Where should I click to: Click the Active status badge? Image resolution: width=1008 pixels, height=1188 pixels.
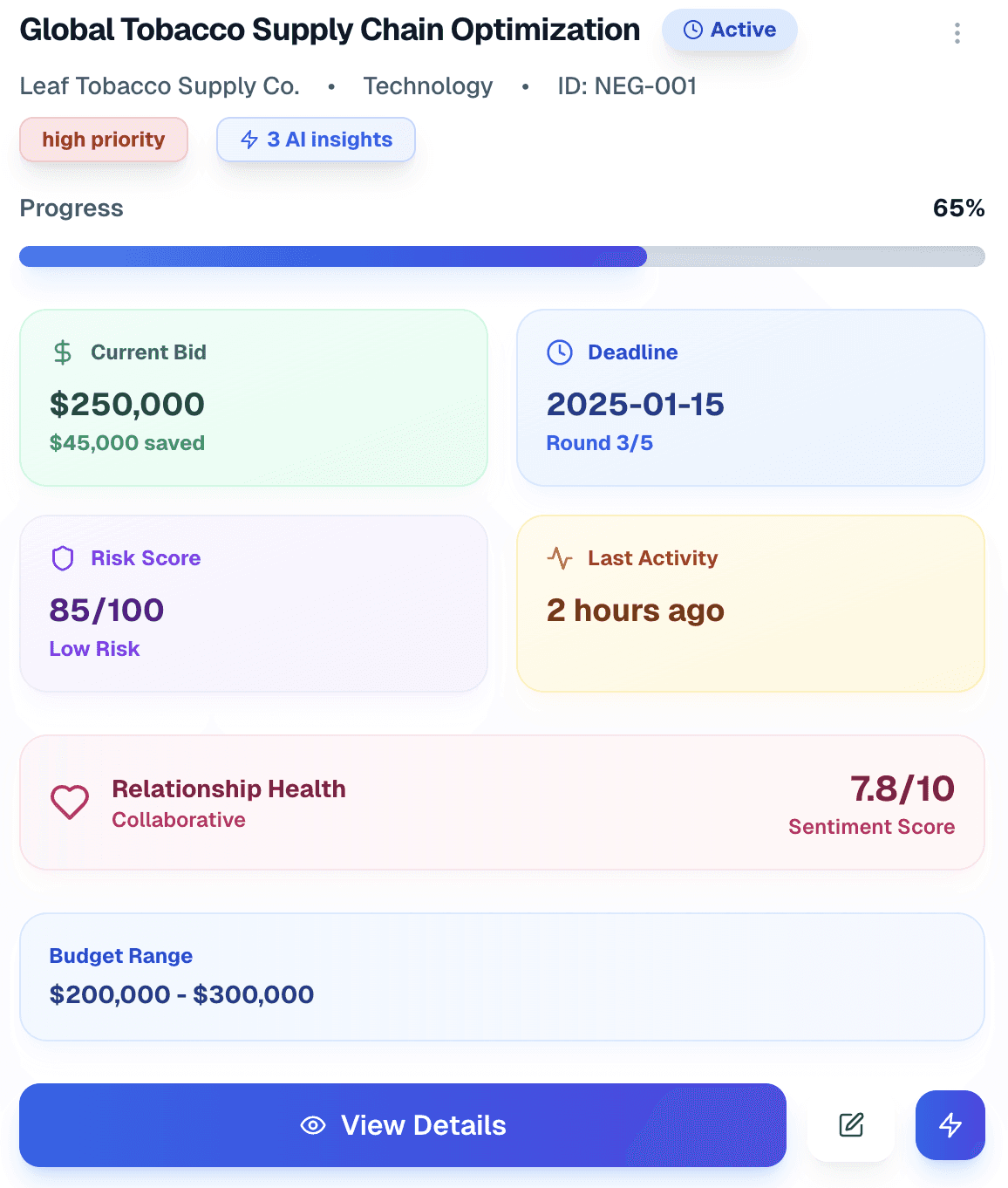tap(730, 30)
